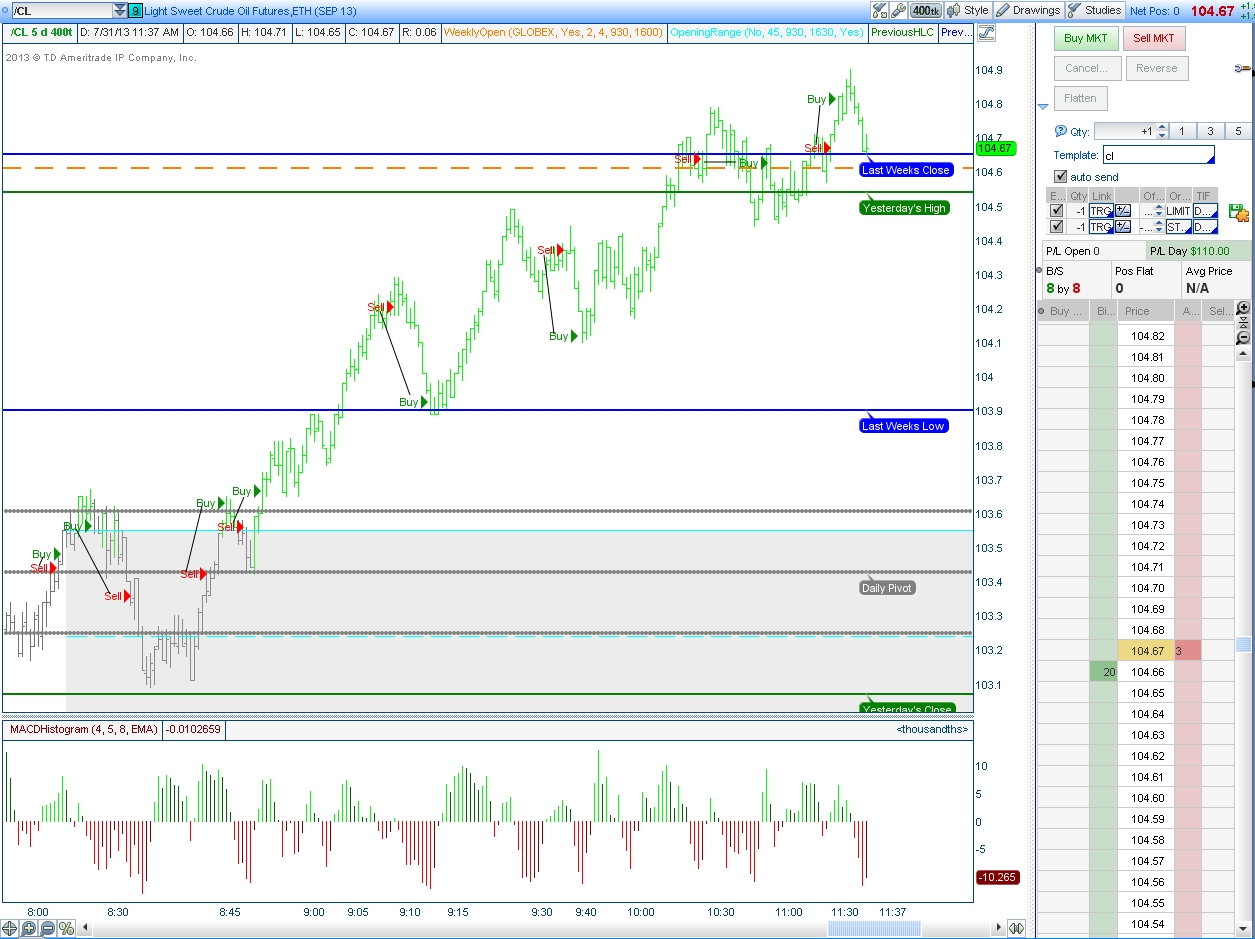Click the Last Weeks Low label
The height and width of the screenshot is (939, 1255).
(903, 426)
